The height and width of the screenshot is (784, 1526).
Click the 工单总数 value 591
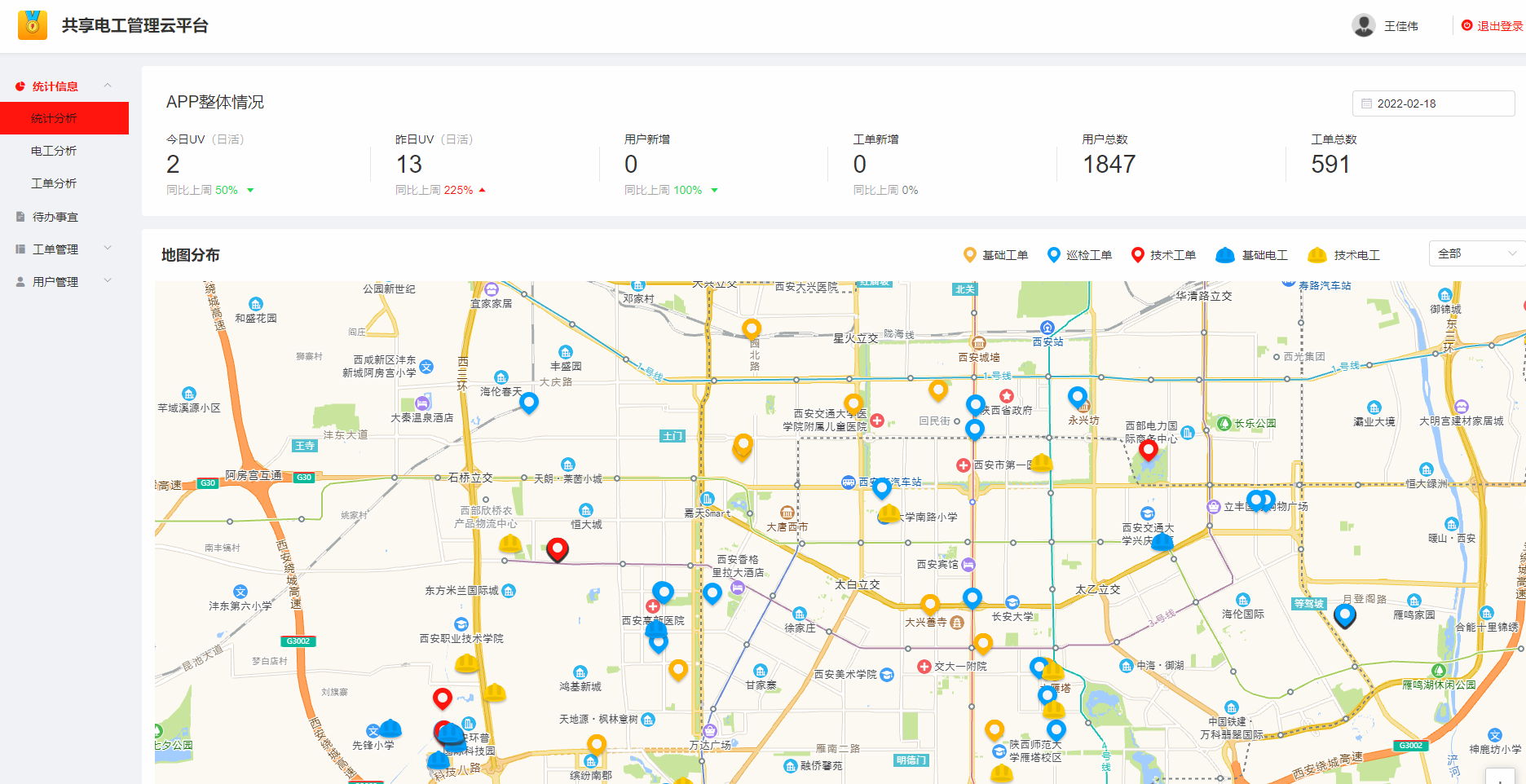(x=1330, y=165)
